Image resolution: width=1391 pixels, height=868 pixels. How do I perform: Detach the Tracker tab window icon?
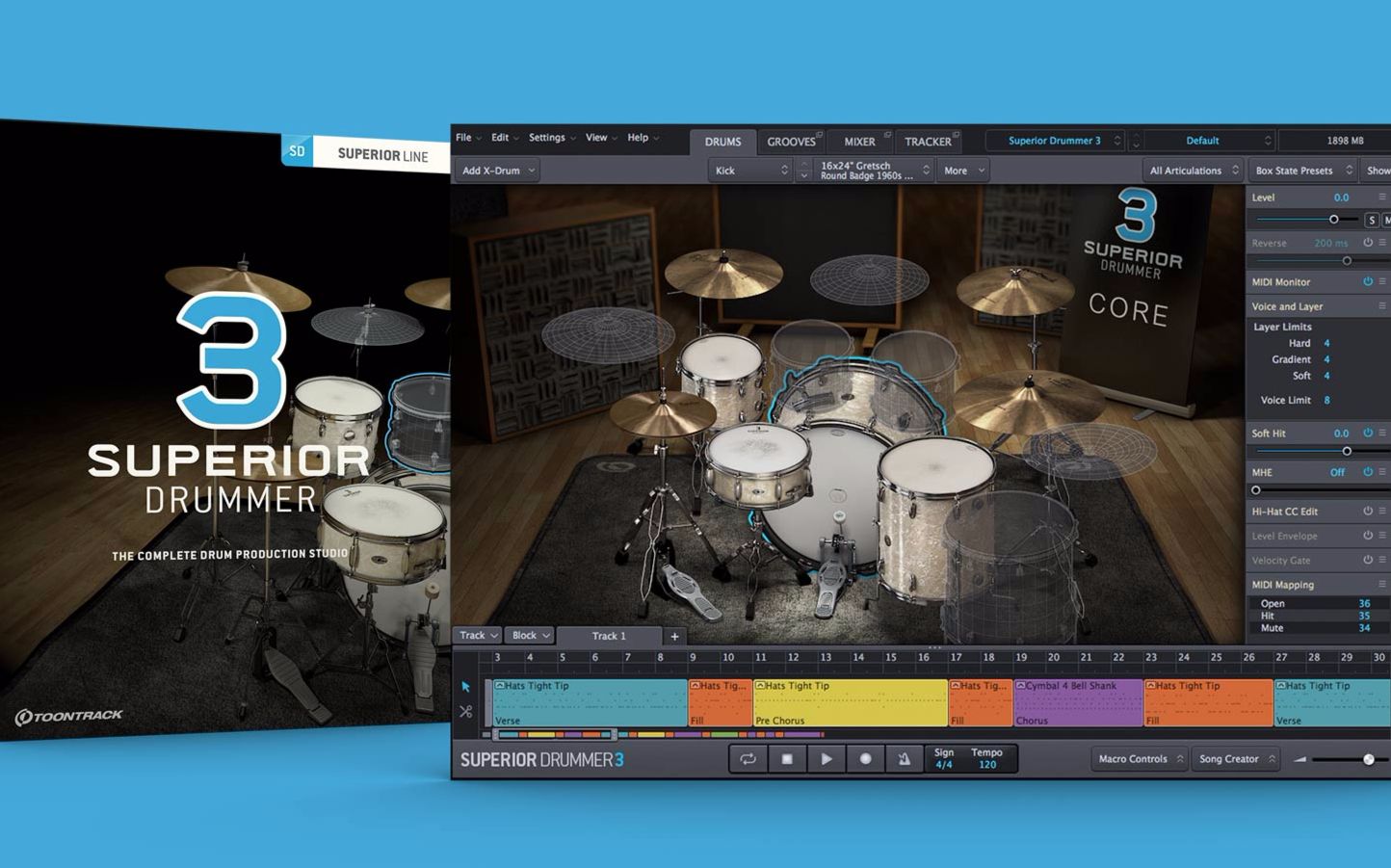click(x=958, y=134)
